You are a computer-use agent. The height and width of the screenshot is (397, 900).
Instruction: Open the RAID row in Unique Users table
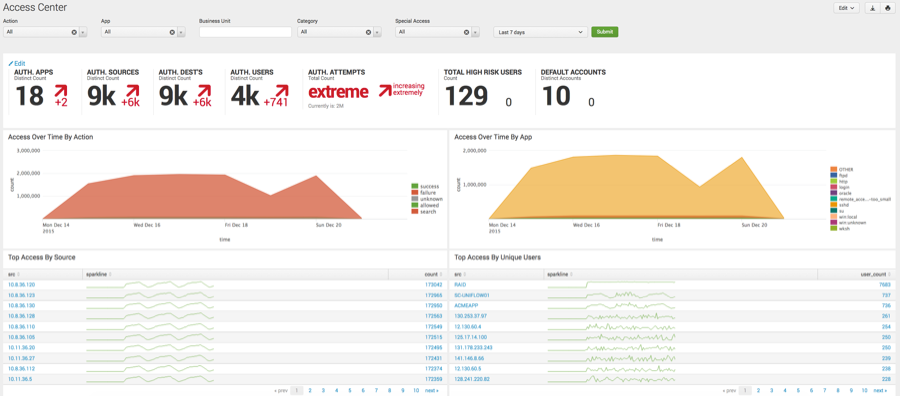point(460,285)
